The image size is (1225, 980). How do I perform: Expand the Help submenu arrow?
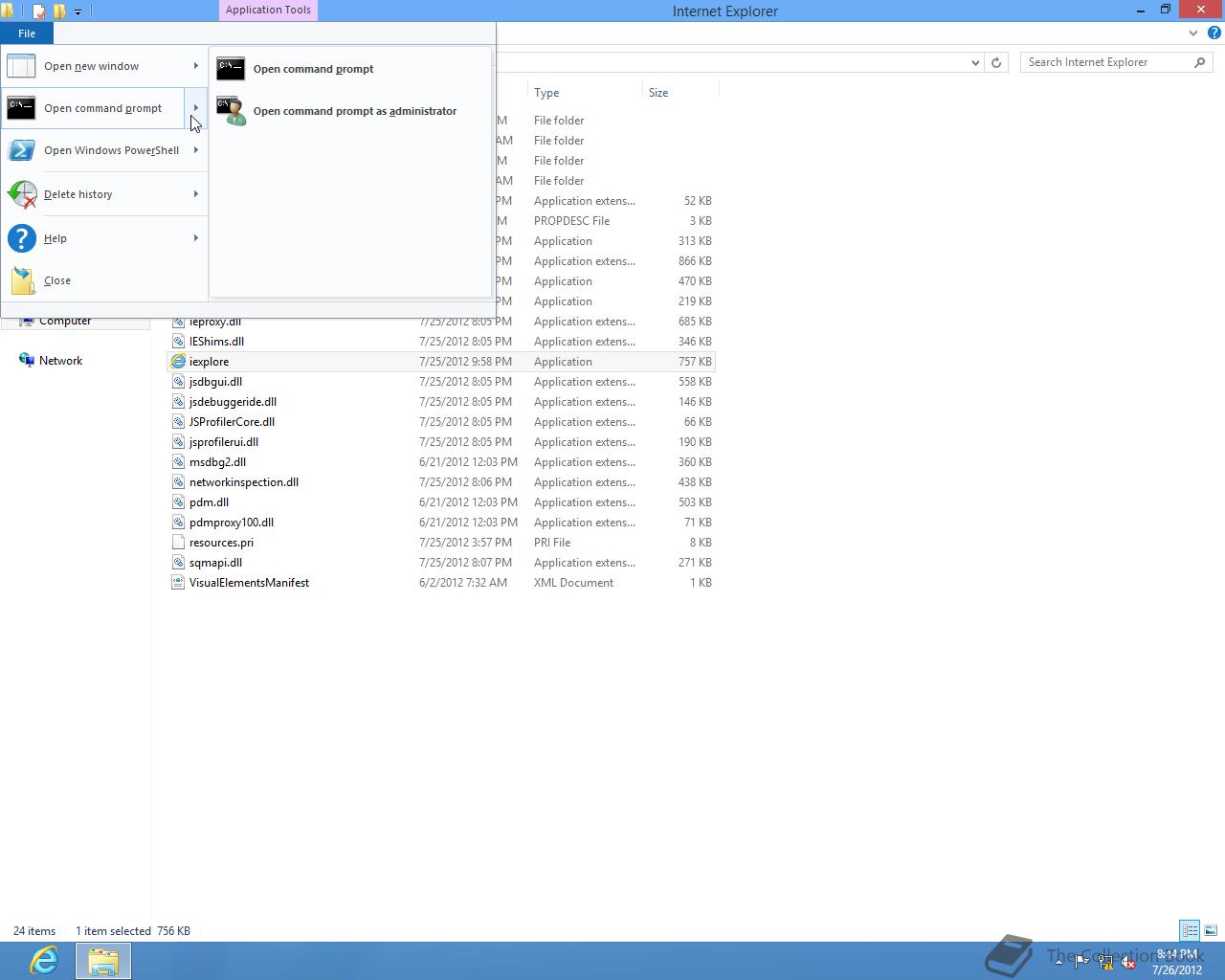(x=196, y=238)
